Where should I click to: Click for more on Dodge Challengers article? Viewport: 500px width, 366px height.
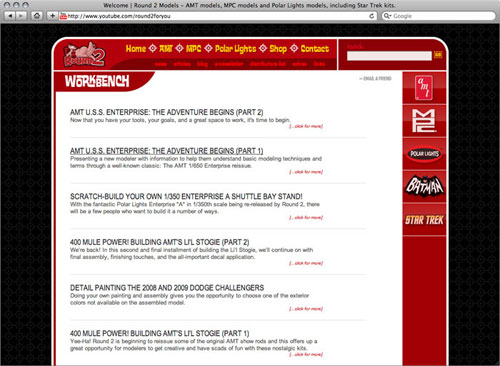click(306, 309)
